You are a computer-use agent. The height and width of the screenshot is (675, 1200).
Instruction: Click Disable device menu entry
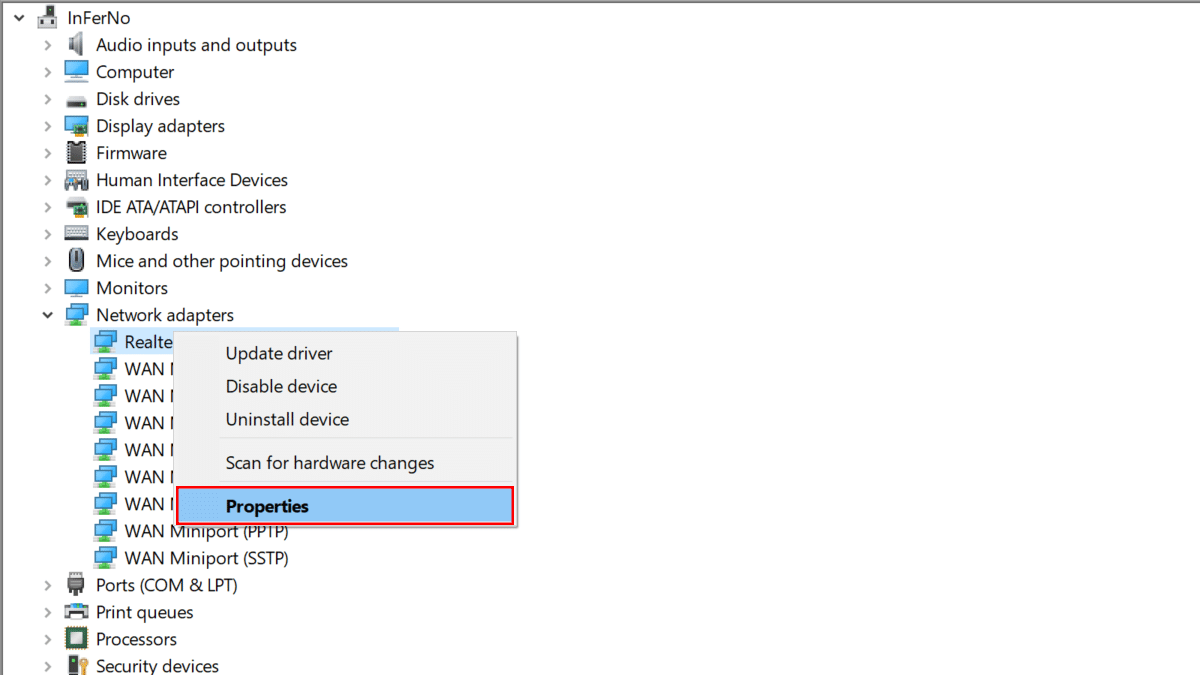tap(281, 386)
